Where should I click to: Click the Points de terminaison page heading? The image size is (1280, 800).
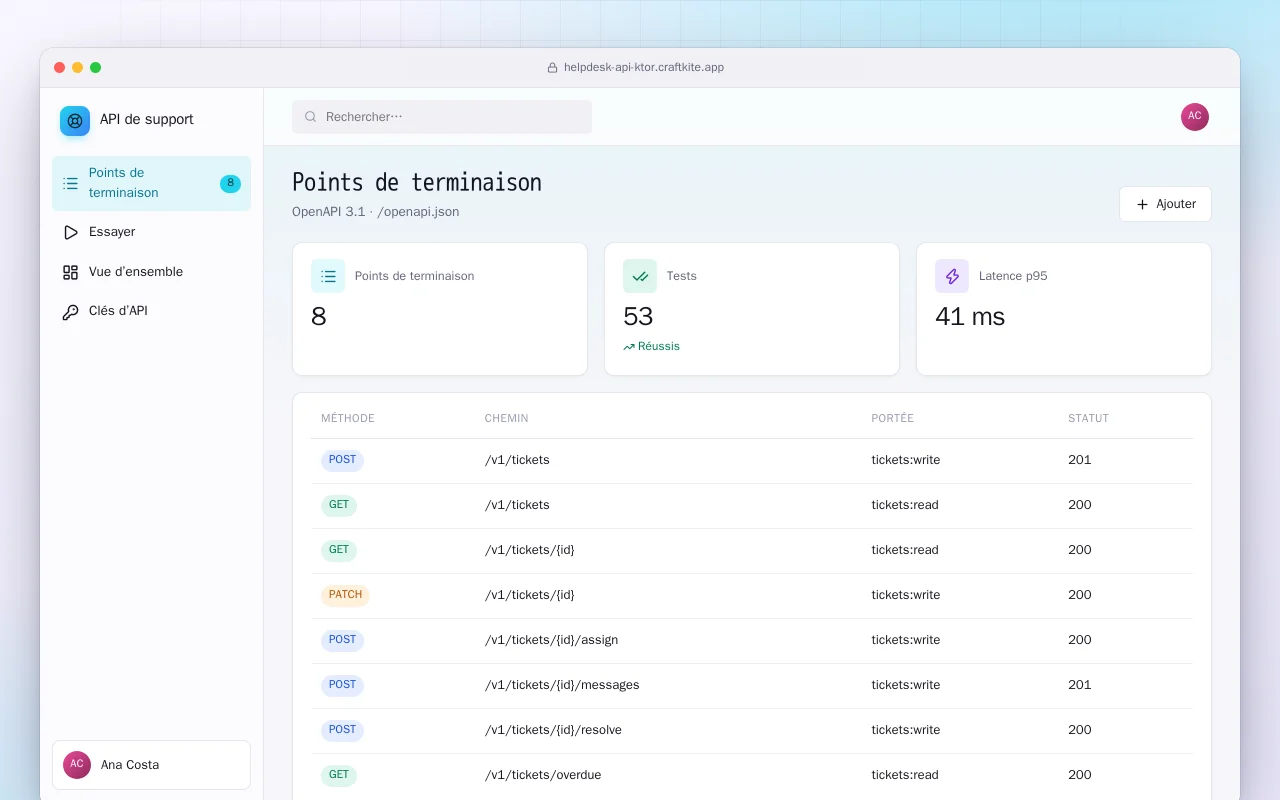417,182
